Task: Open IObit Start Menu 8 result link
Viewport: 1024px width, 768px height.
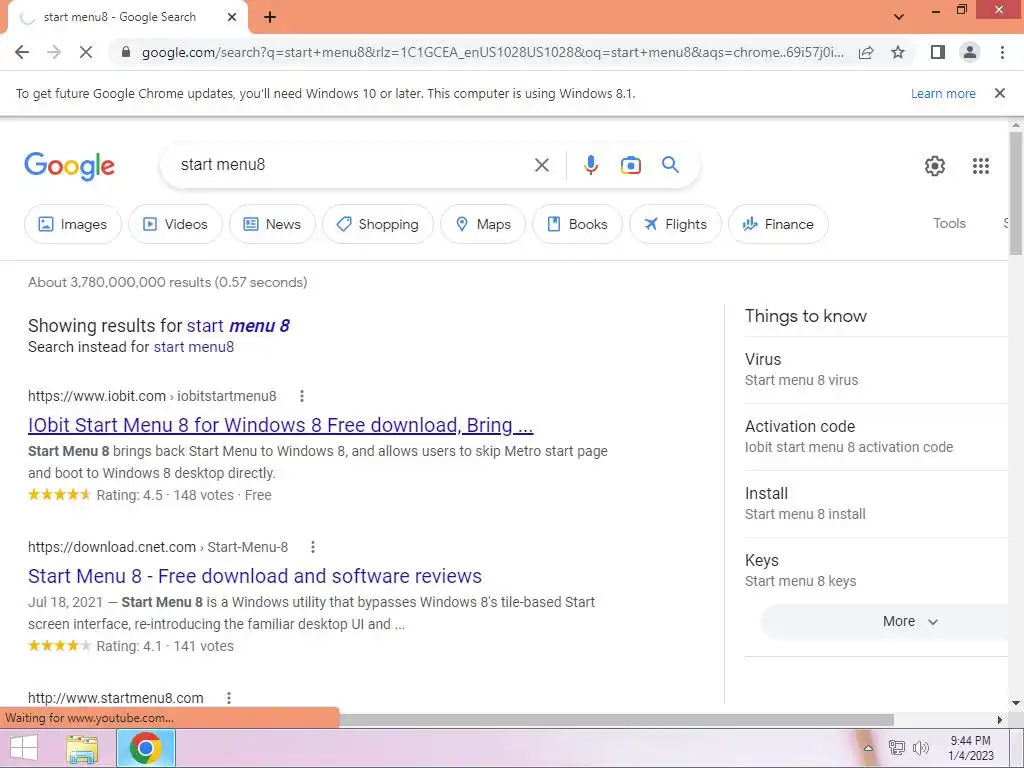Action: pyautogui.click(x=280, y=425)
